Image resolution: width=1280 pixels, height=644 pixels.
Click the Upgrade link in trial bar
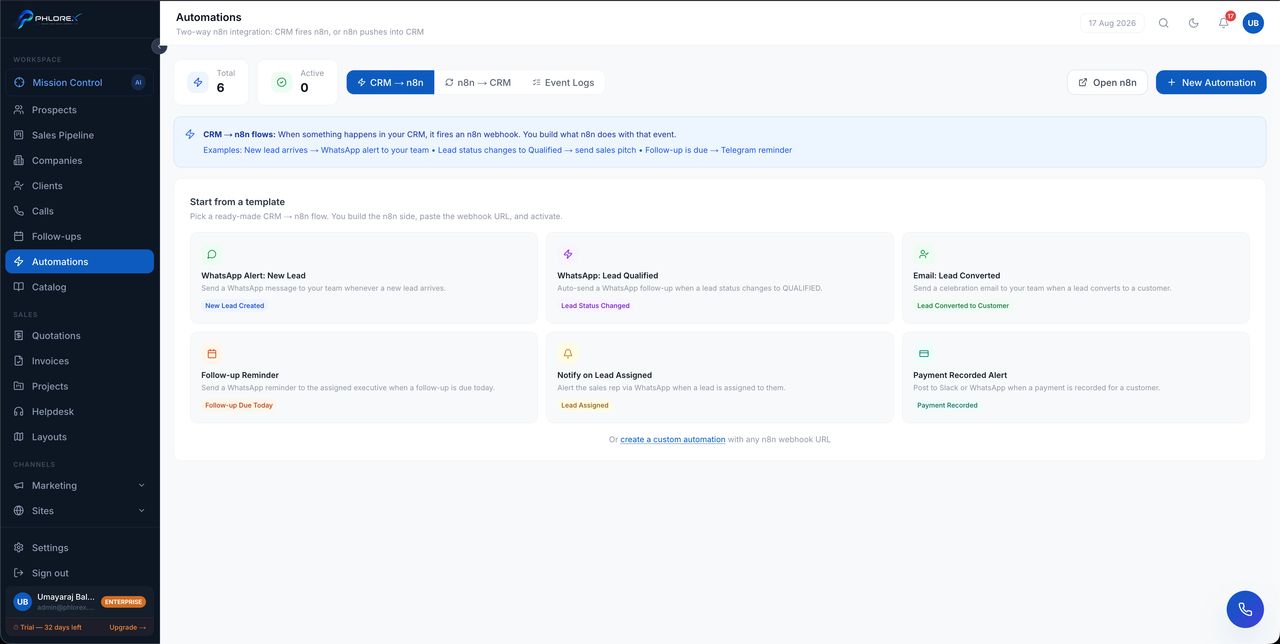(x=128, y=627)
